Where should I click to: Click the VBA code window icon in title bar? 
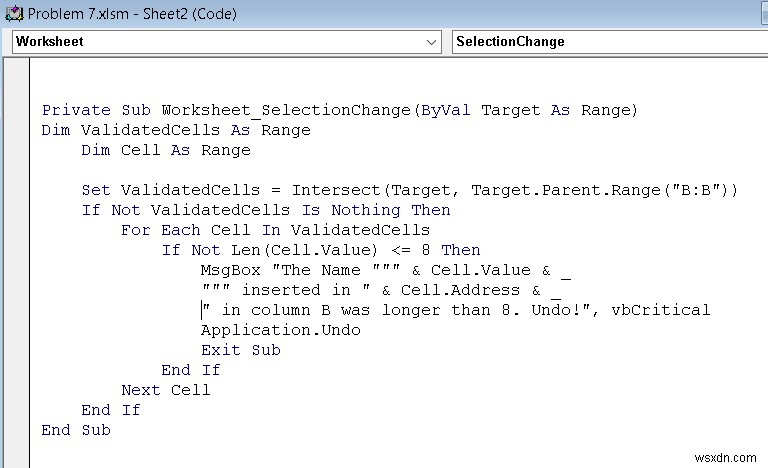point(14,14)
